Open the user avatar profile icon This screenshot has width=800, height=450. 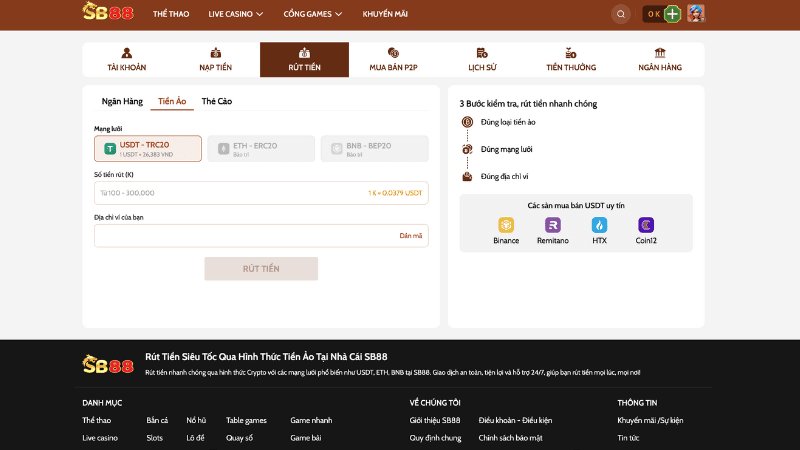(x=696, y=14)
